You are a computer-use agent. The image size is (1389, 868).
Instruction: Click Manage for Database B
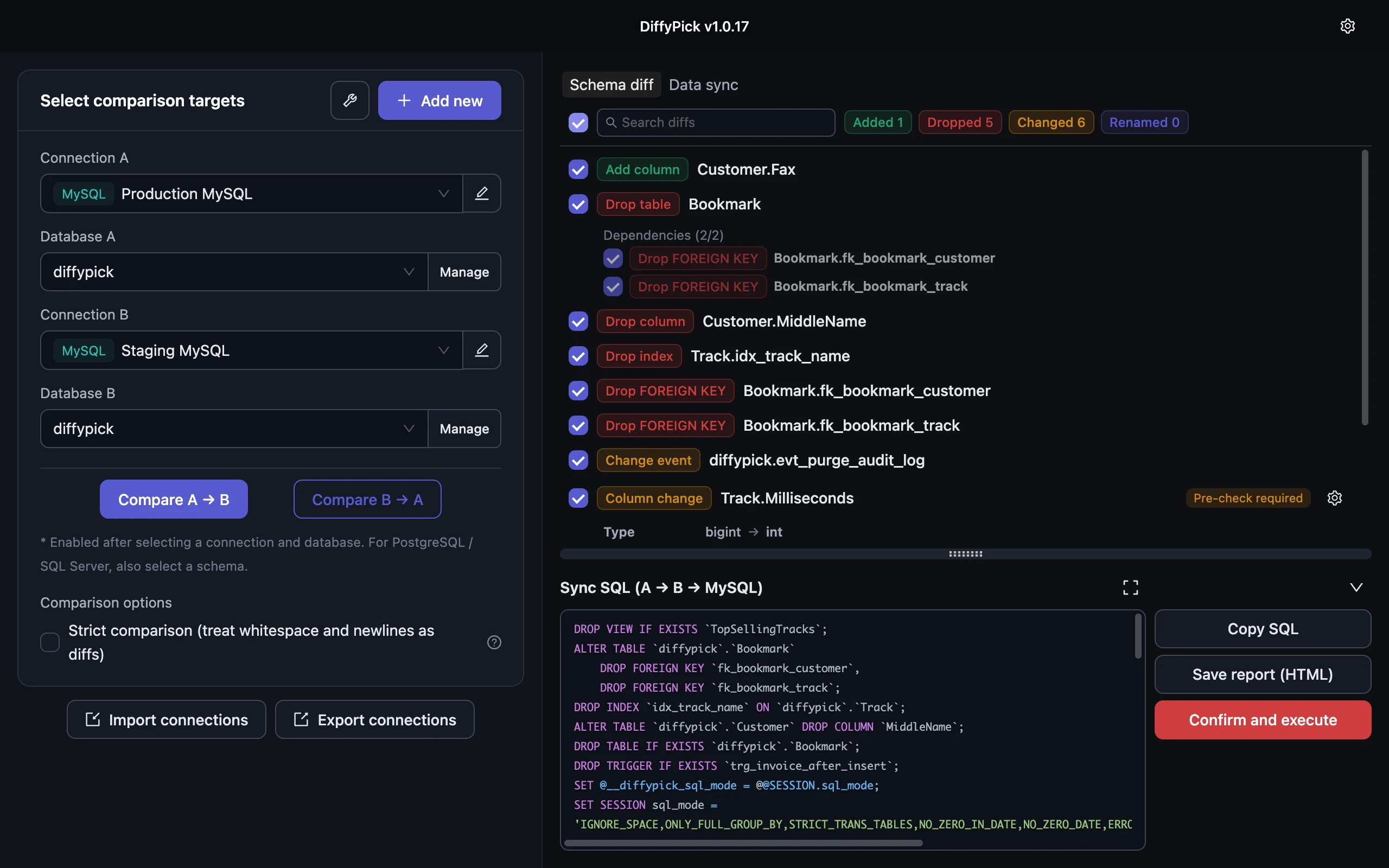[464, 428]
